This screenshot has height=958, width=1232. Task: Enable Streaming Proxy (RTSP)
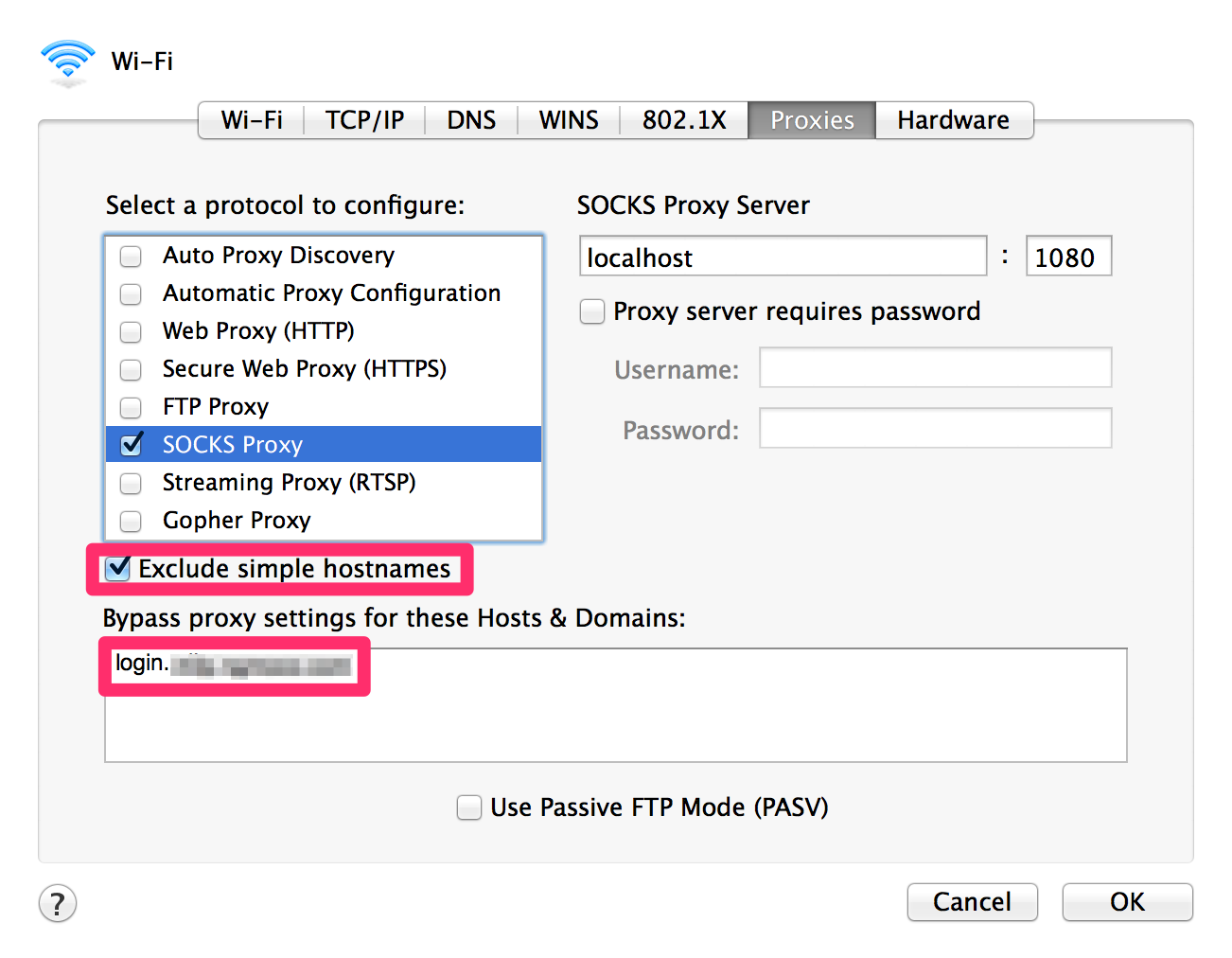(130, 483)
